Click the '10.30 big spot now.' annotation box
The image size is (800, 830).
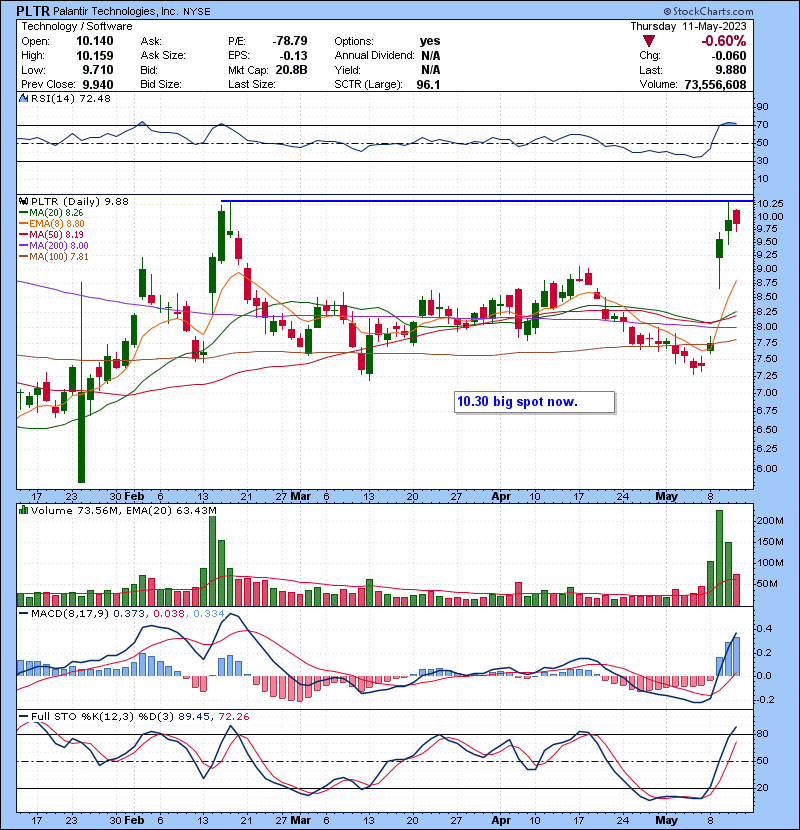[x=535, y=402]
